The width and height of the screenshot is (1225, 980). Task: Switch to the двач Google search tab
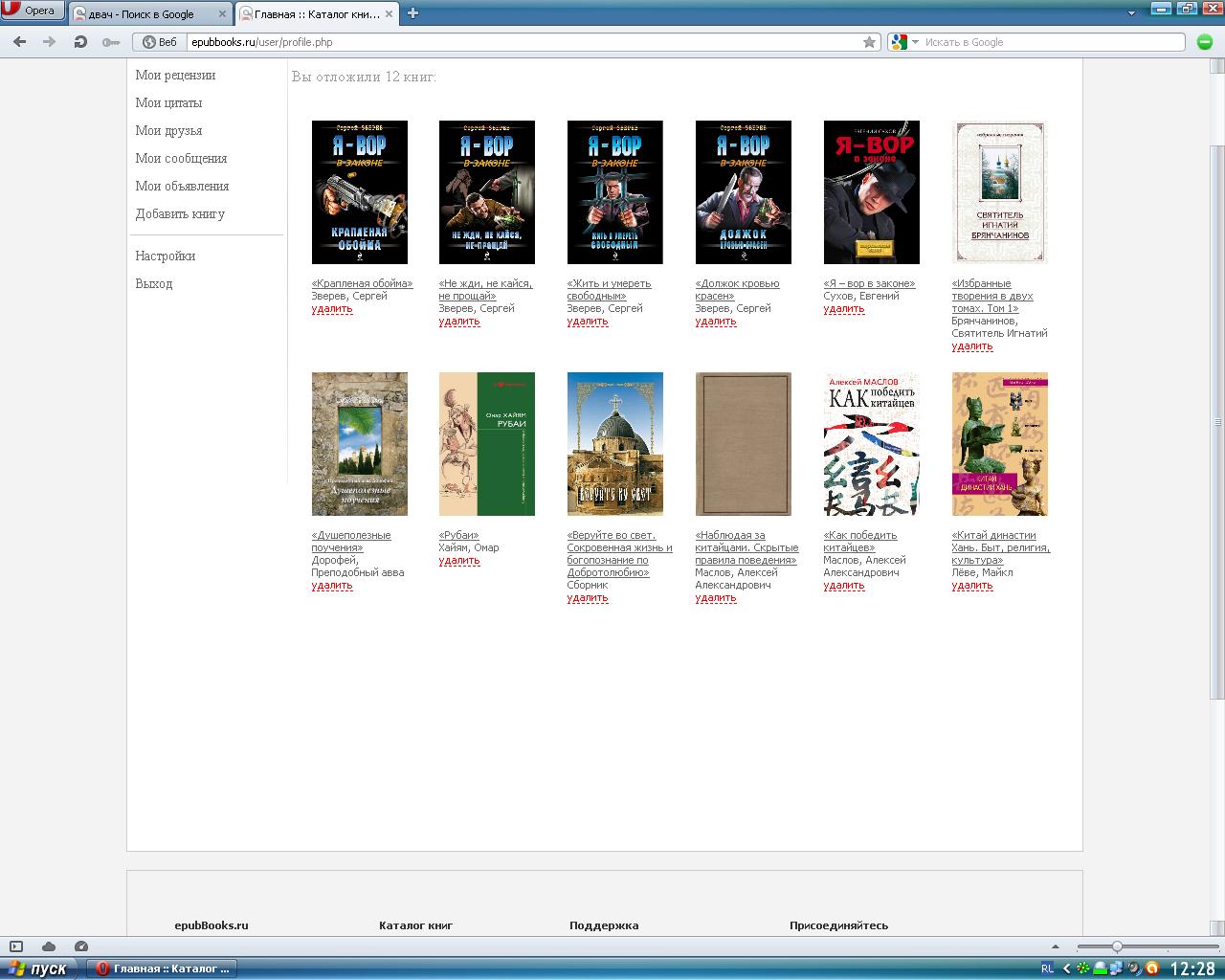(x=151, y=13)
